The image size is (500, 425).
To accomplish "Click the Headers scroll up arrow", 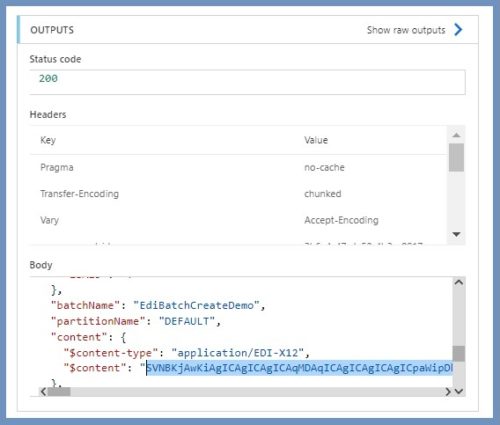I will (x=456, y=135).
